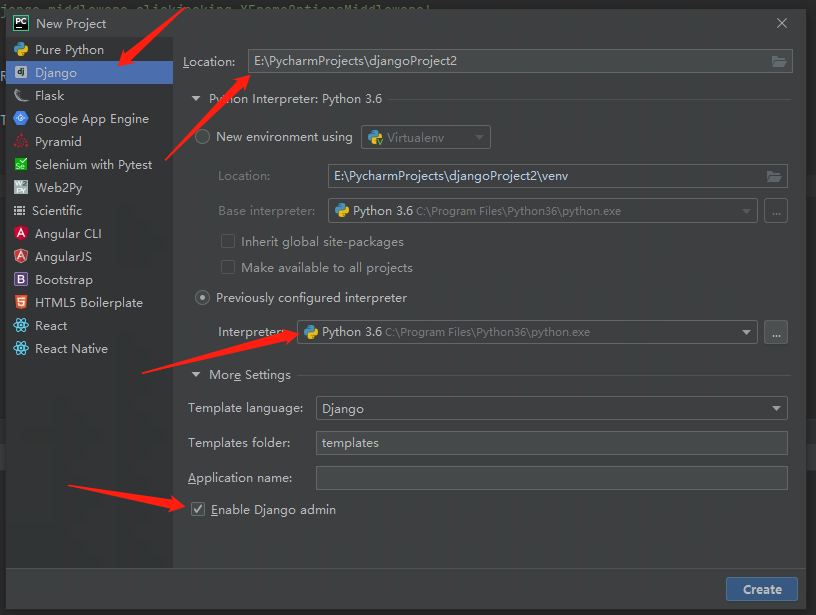Viewport: 816px width, 615px height.
Task: Click the Scientific grid icon
Action: tap(19, 210)
